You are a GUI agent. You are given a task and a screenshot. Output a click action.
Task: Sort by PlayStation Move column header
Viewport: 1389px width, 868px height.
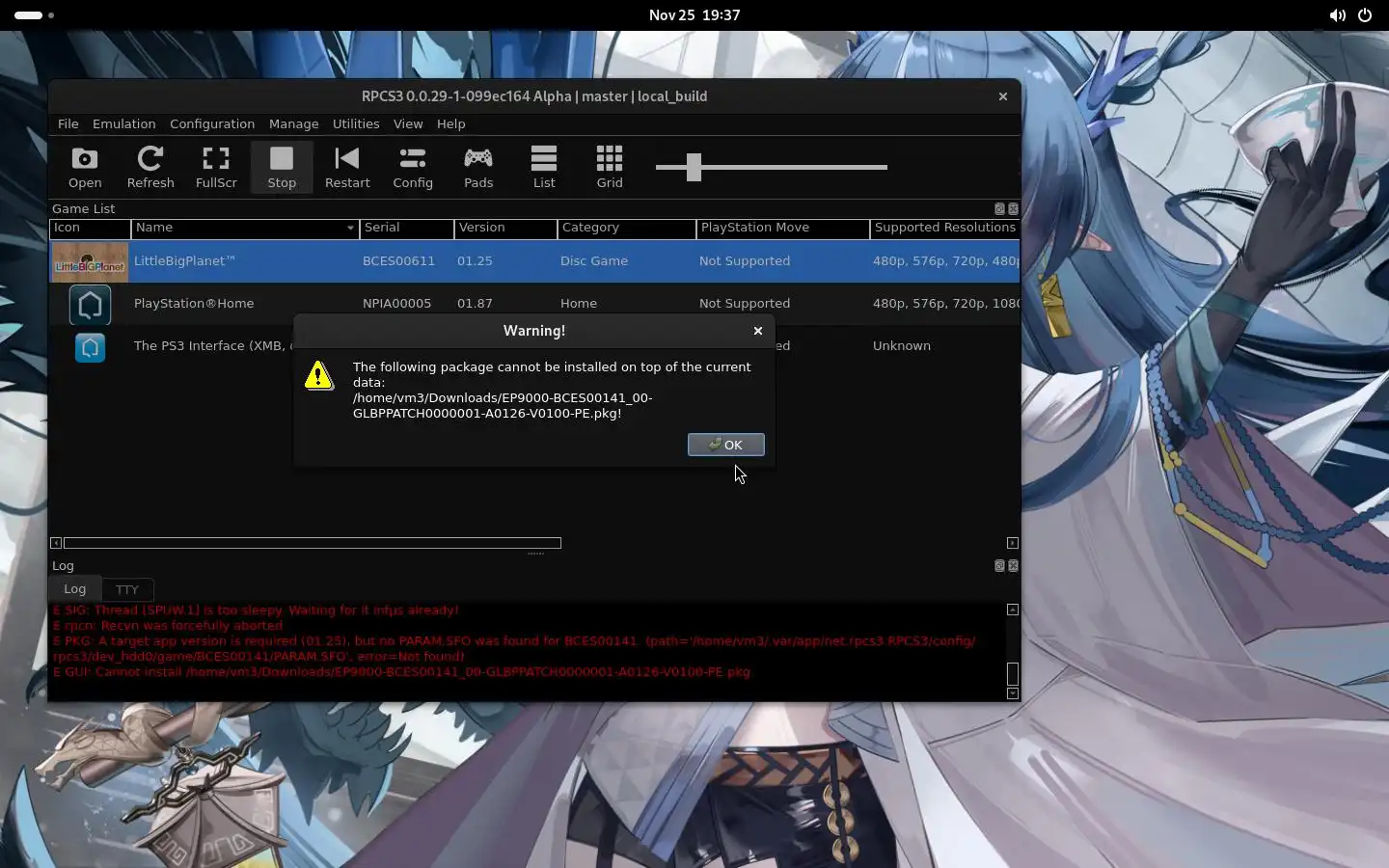(x=783, y=228)
